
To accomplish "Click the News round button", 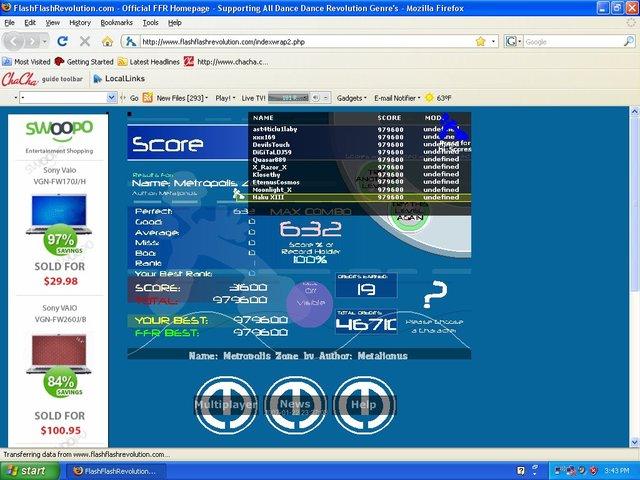I will pyautogui.click(x=295, y=405).
